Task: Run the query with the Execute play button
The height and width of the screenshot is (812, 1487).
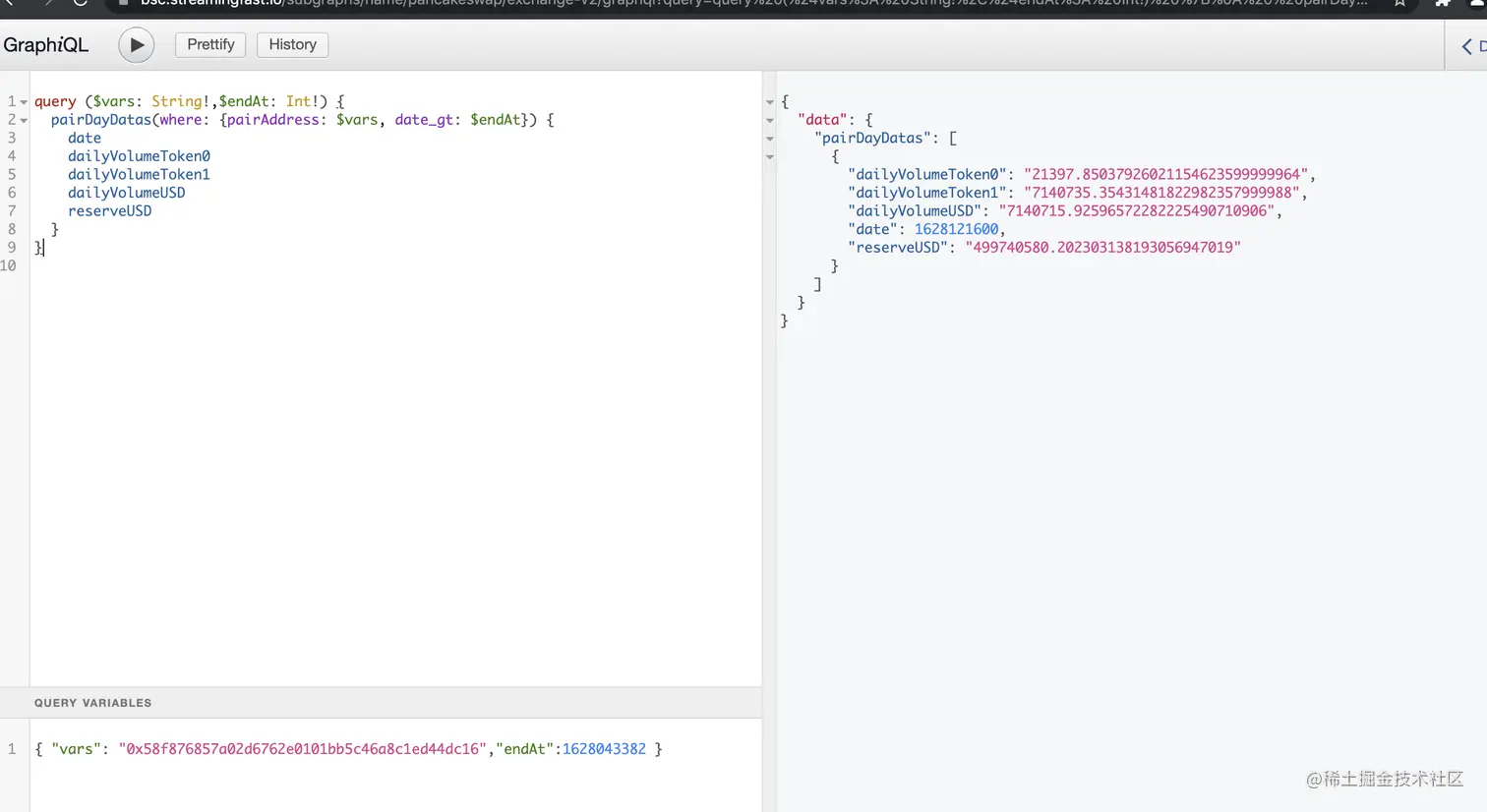Action: click(137, 45)
